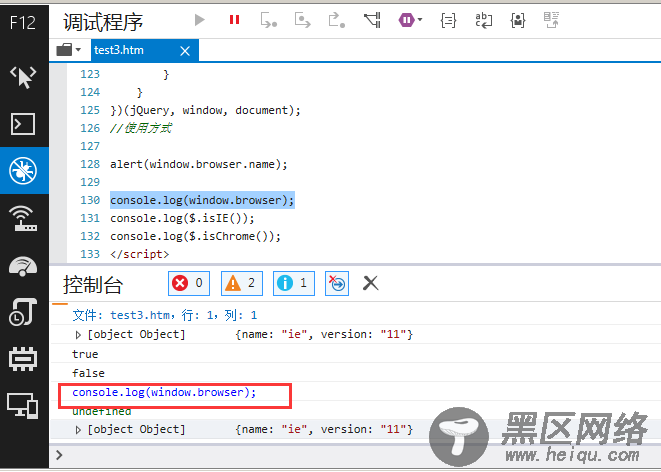Expand the last [object Object] console entry
The width and height of the screenshot is (661, 472).
click(78, 430)
